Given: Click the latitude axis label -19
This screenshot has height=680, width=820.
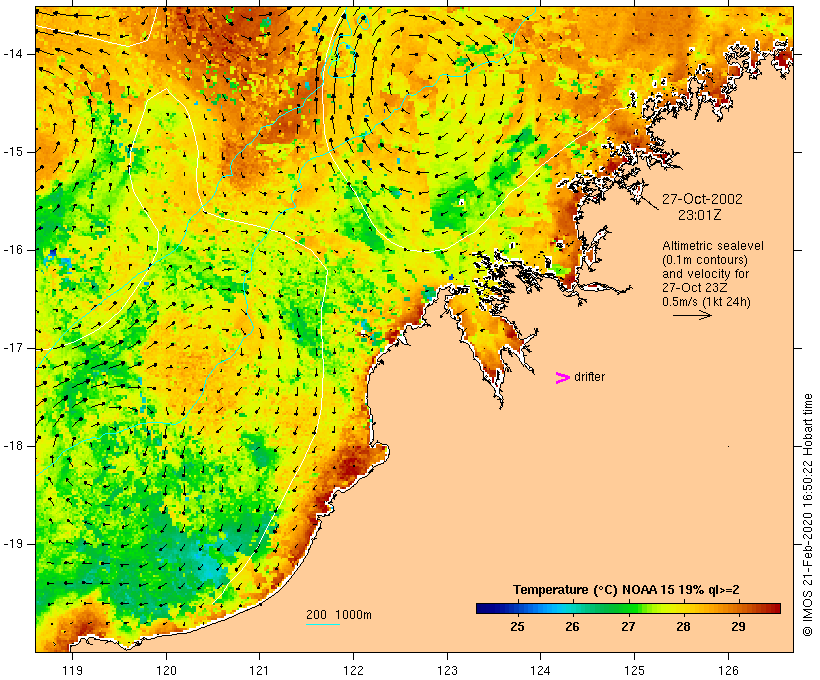Looking at the screenshot, I should tap(12, 544).
